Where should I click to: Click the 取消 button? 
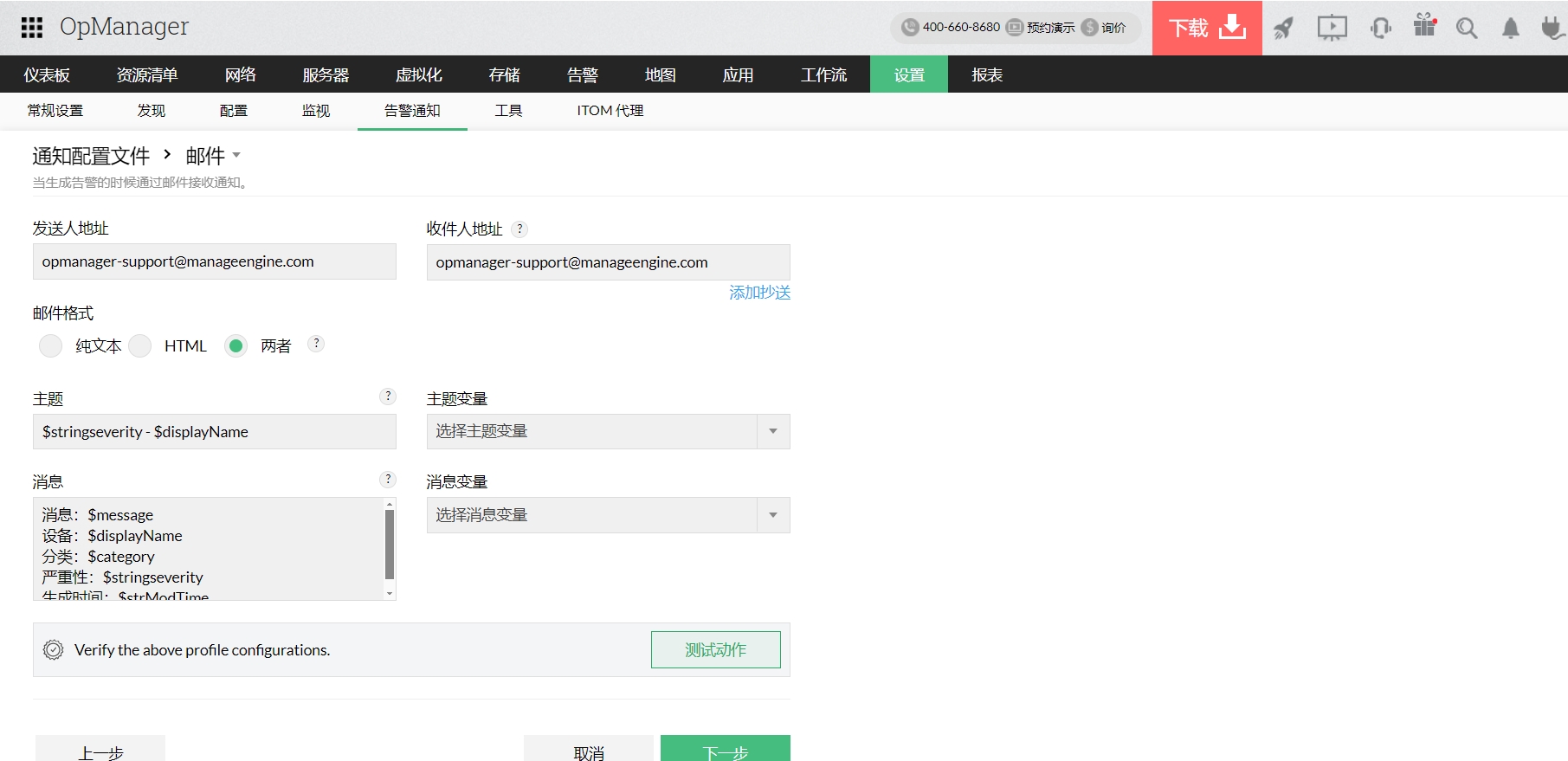click(589, 749)
